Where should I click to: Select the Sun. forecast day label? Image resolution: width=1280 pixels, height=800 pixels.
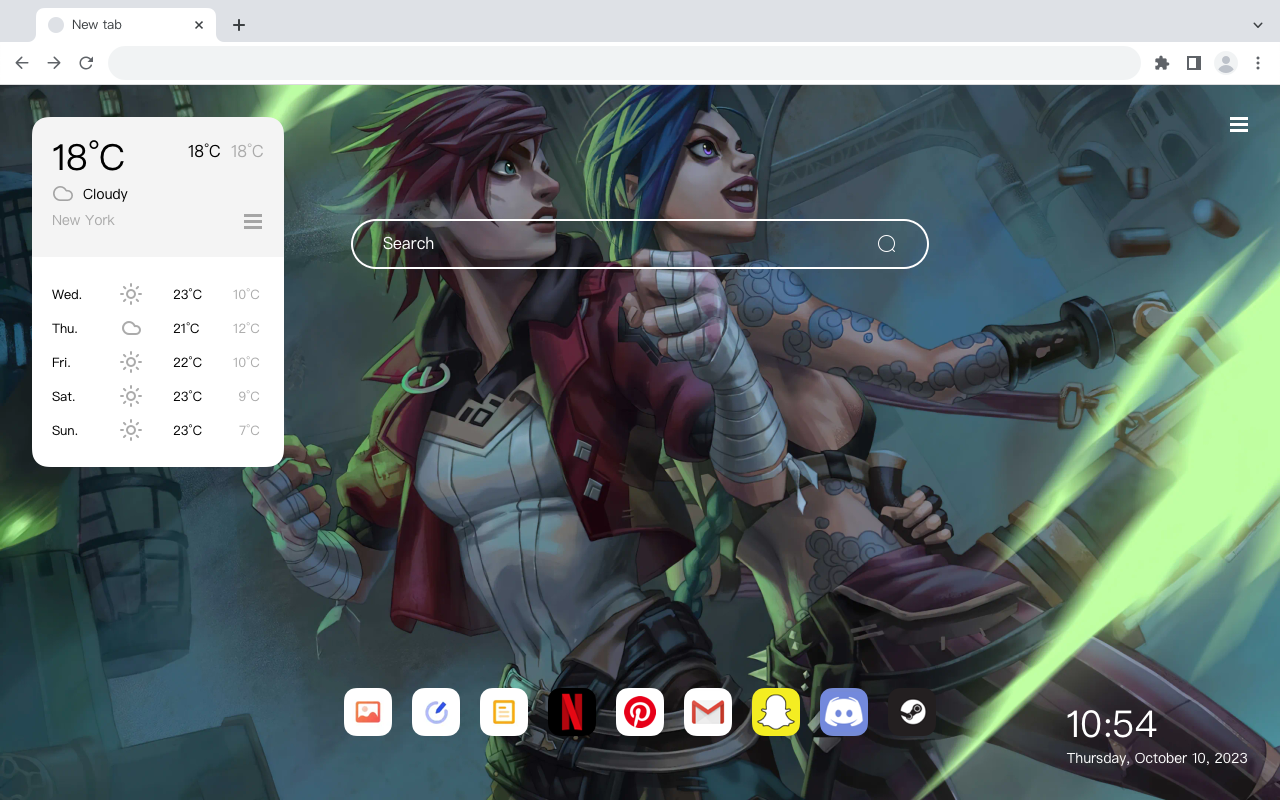65,430
